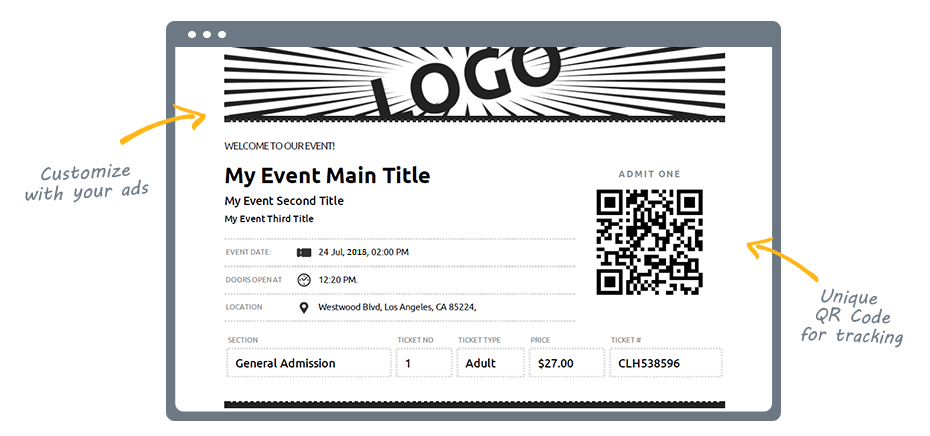The image size is (930, 436).
Task: Click the ticket icon beside event date
Action: [304, 252]
